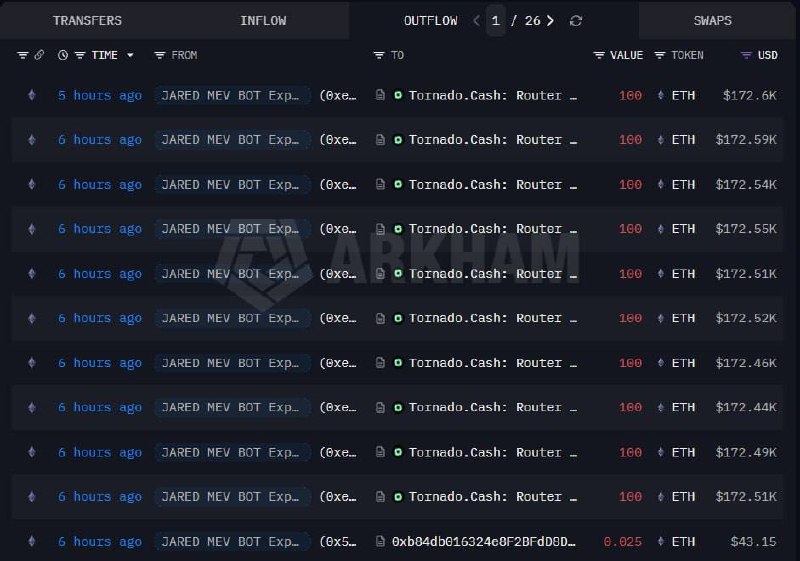Click Ethereum chain icon on the $172.59K row
This screenshot has height=561, width=800.
[32, 139]
